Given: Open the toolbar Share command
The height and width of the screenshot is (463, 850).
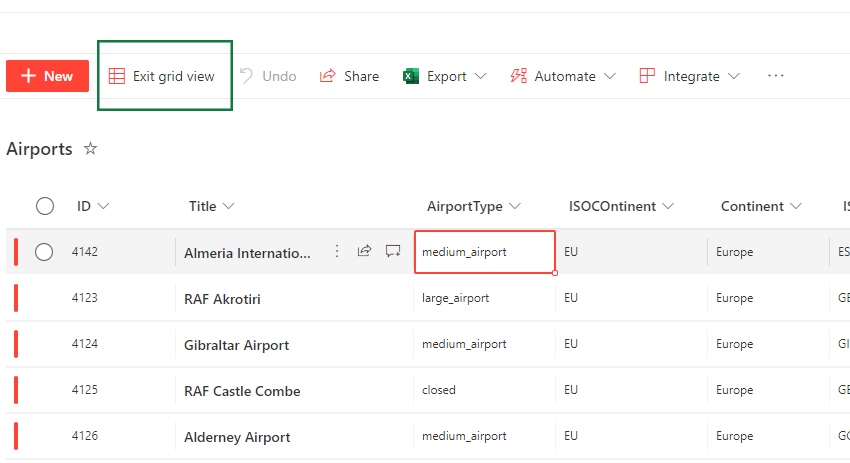Looking at the screenshot, I should click(x=349, y=76).
